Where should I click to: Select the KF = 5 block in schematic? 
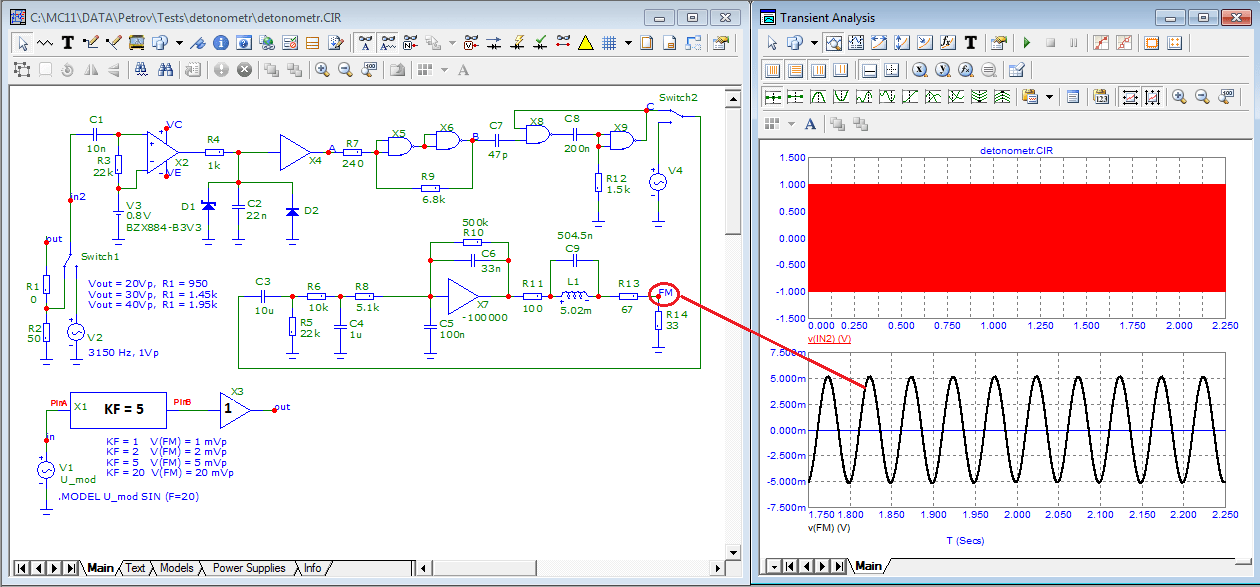pos(118,409)
